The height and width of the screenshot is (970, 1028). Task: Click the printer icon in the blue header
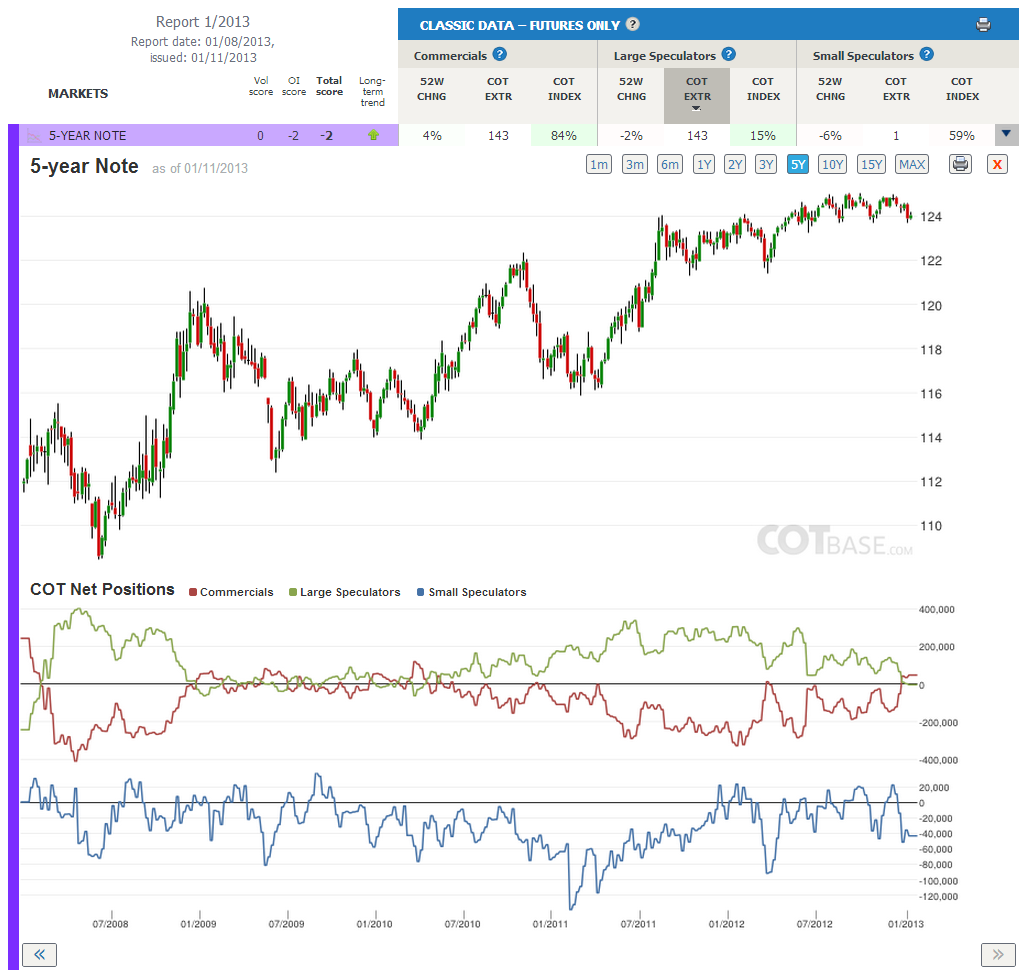[x=983, y=26]
